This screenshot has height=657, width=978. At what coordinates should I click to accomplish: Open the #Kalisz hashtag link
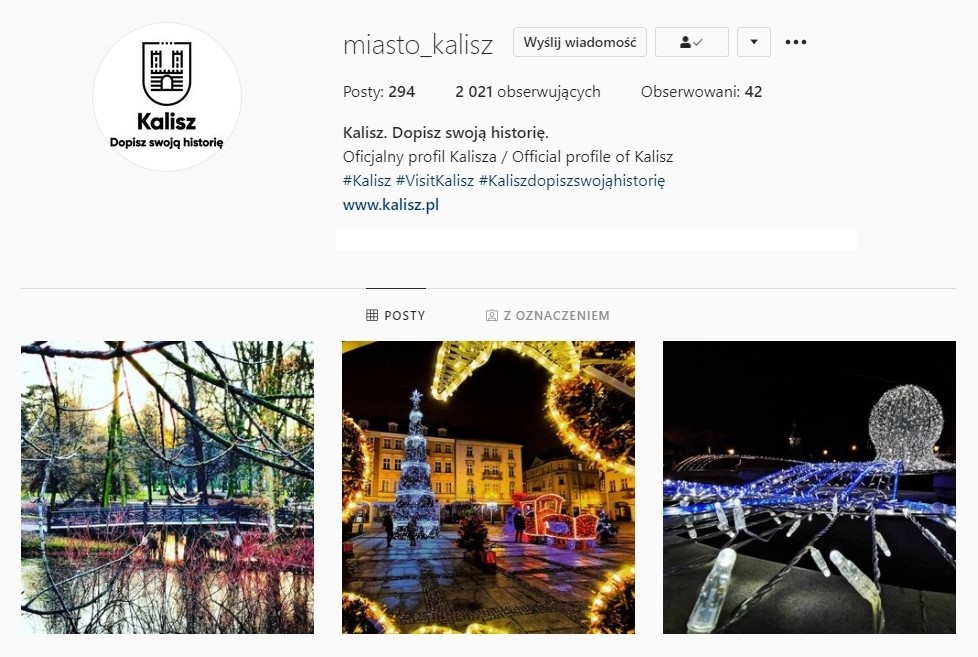click(x=367, y=181)
